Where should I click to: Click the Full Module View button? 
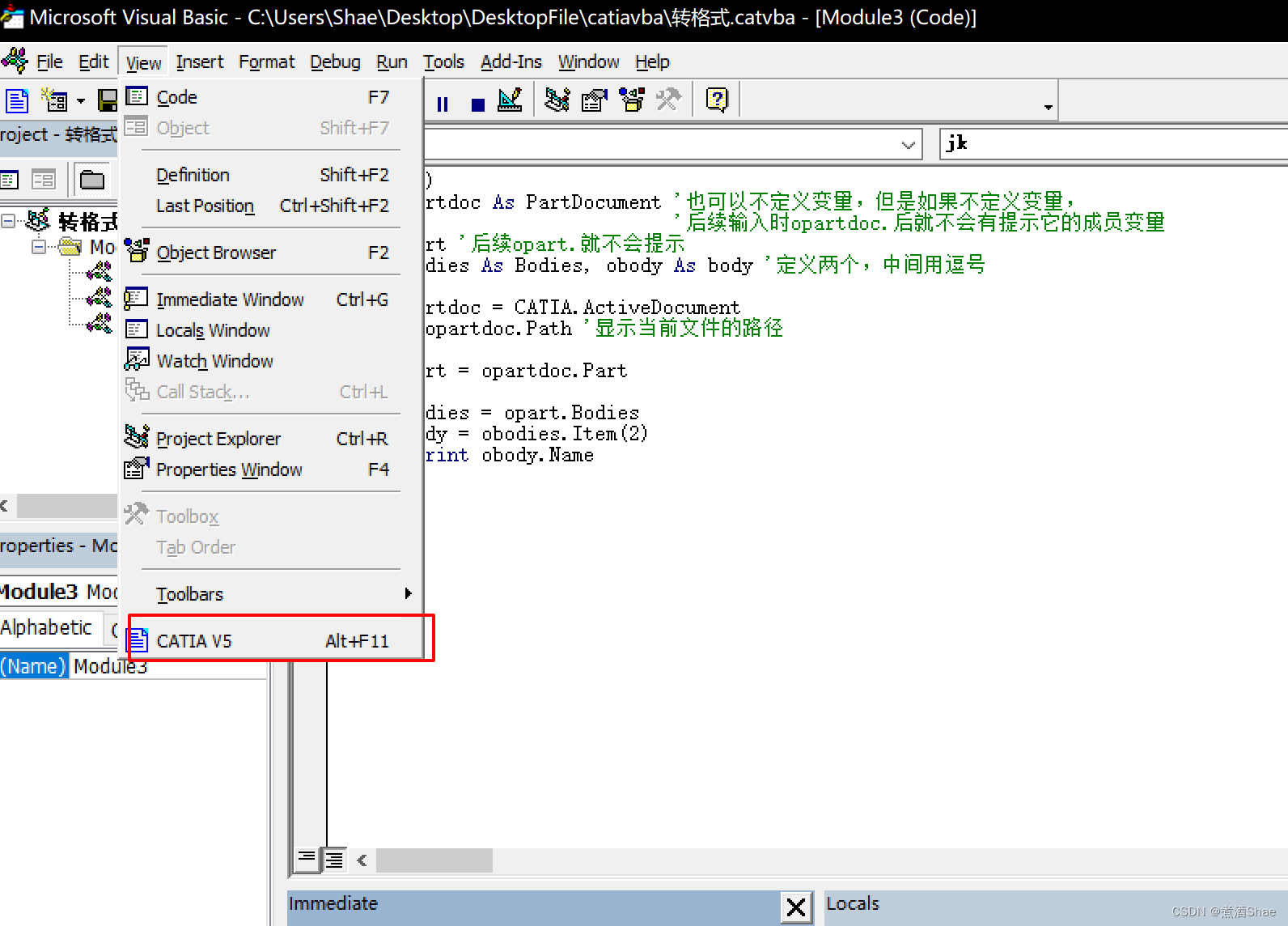[333, 859]
